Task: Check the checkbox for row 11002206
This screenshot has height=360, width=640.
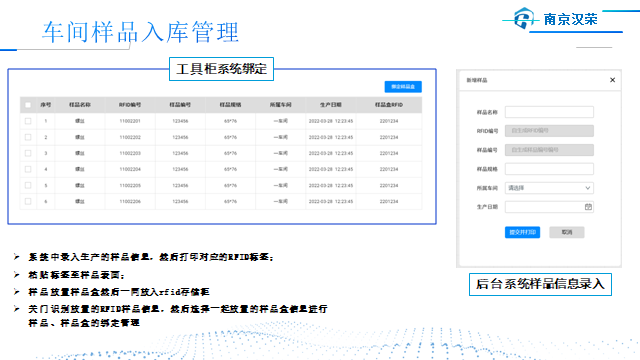Action: pyautogui.click(x=28, y=201)
